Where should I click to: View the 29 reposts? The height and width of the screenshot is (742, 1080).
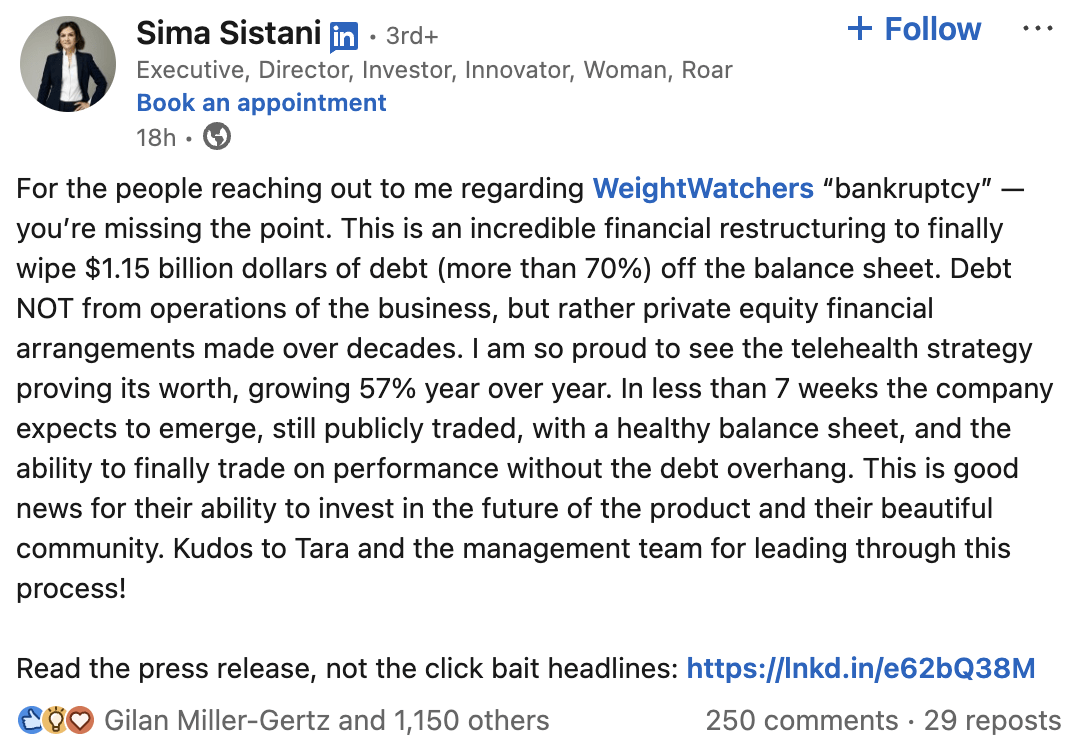(992, 720)
